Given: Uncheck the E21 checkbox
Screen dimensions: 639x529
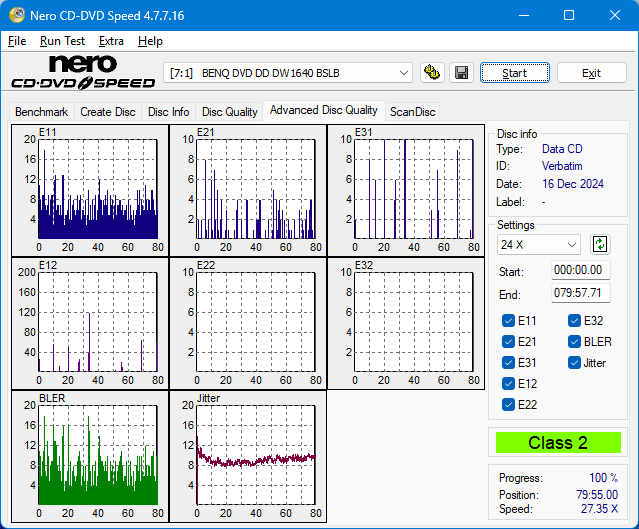Looking at the screenshot, I should click(x=508, y=342).
